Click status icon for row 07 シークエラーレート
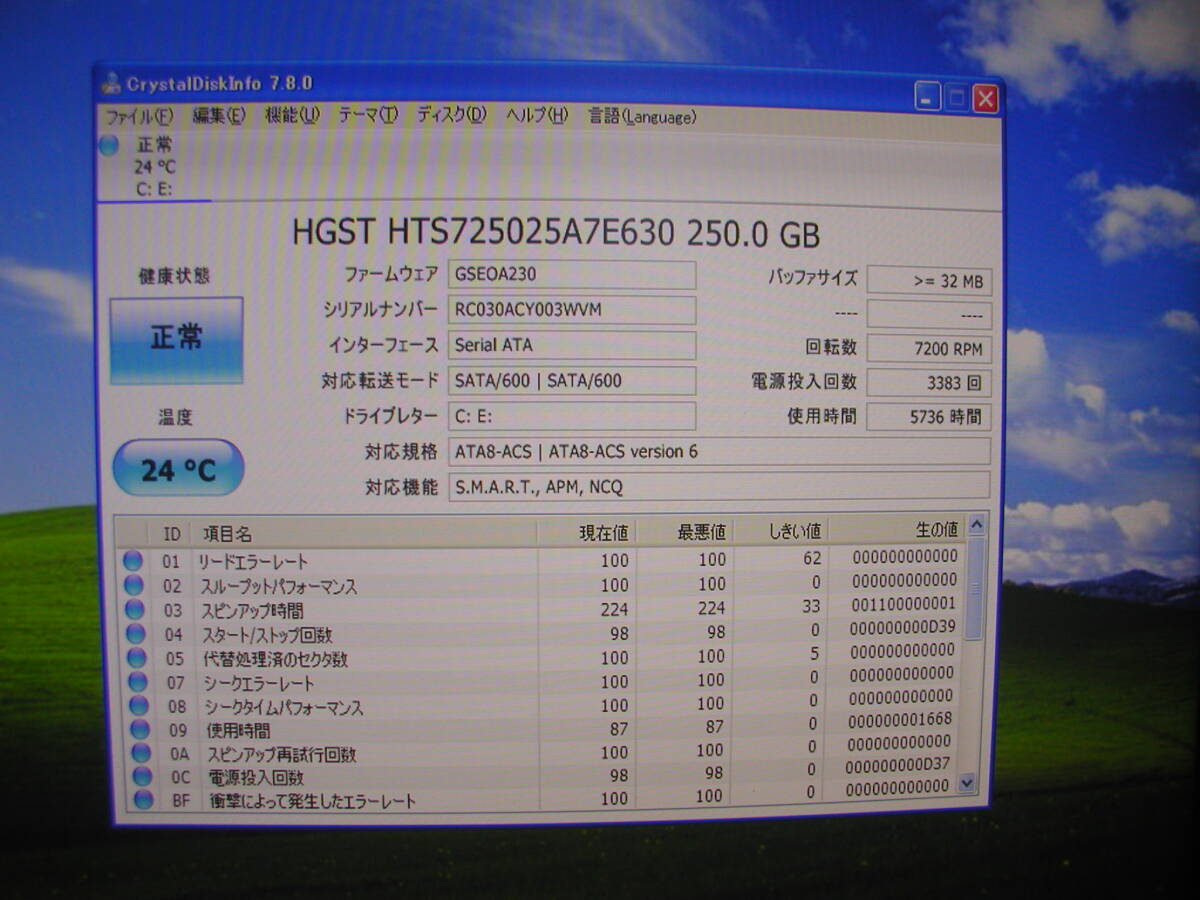 pyautogui.click(x=137, y=682)
